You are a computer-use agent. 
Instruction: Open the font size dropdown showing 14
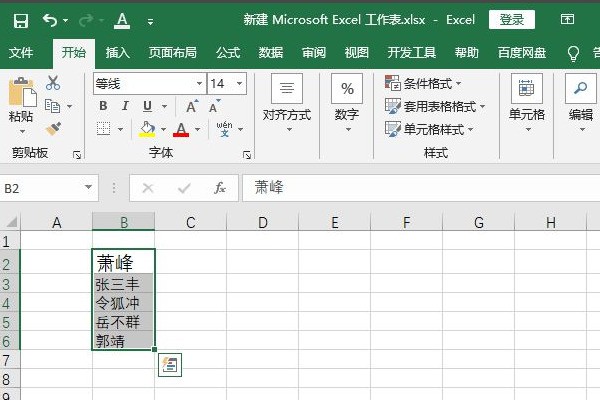[x=243, y=84]
